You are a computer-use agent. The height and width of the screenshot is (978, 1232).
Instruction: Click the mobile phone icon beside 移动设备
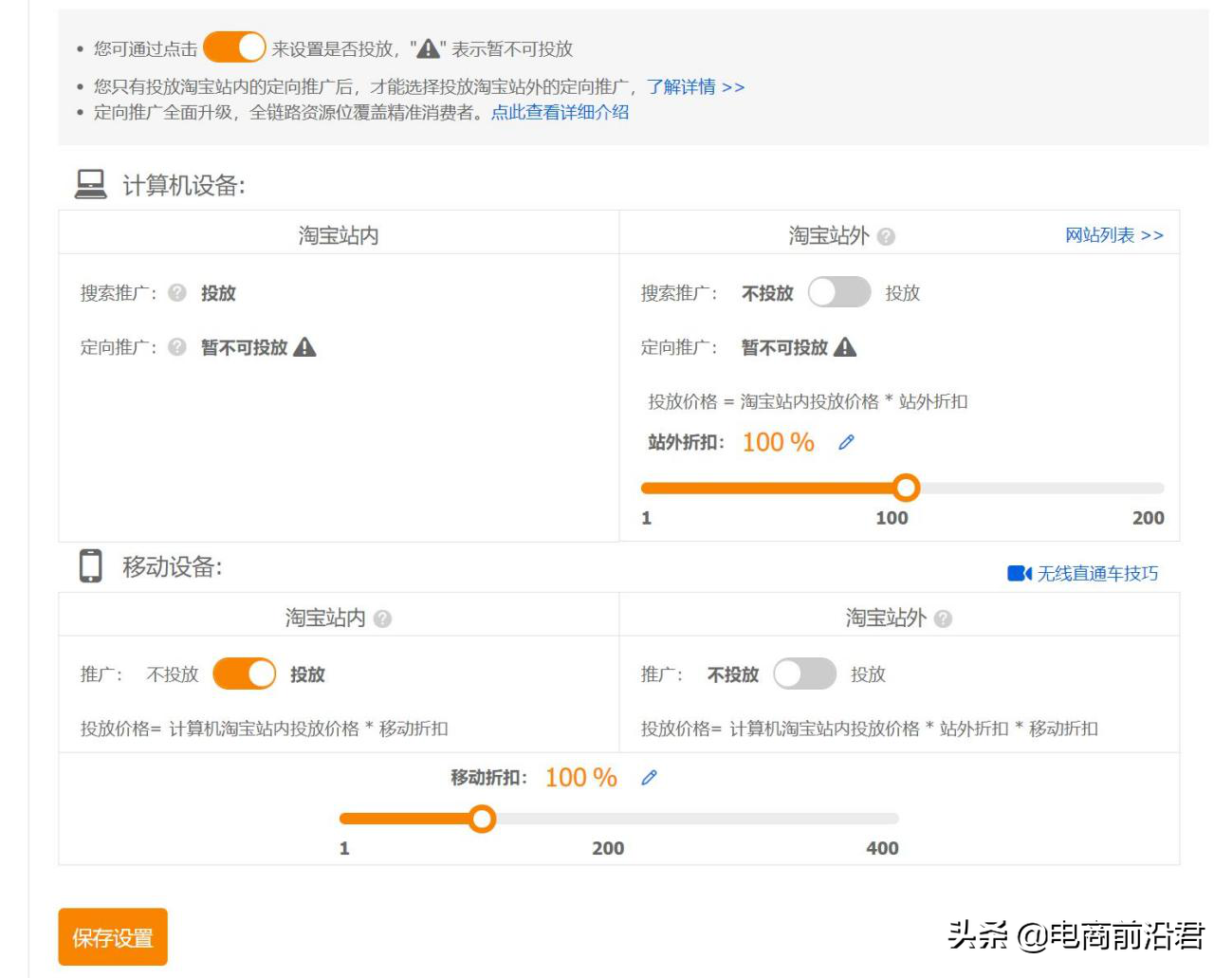pyautogui.click(x=92, y=566)
